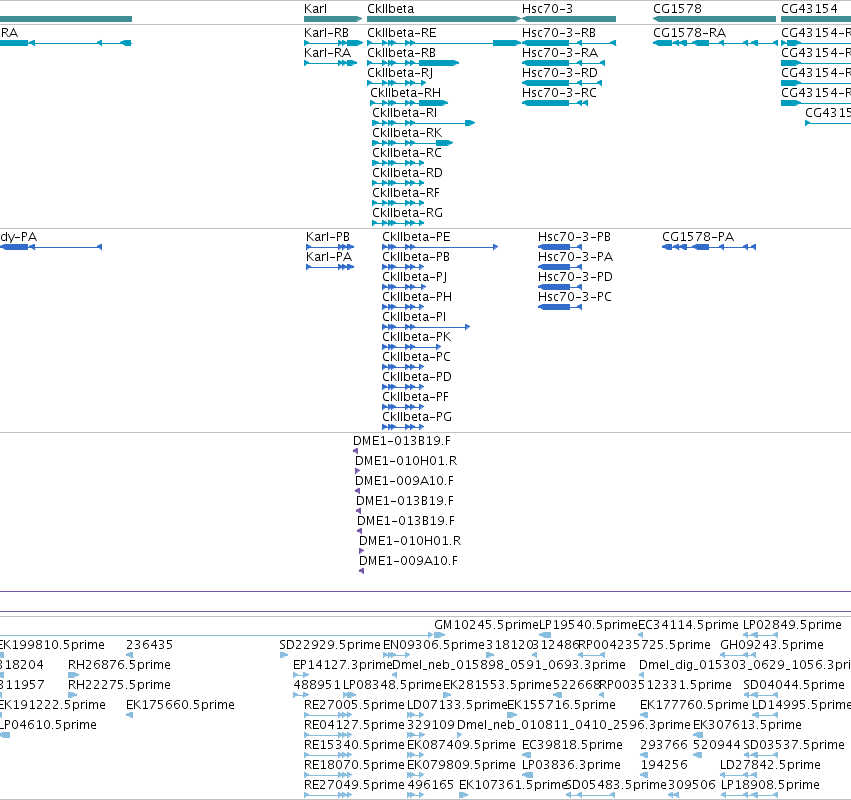Select the Karl-RB transcript label
The width and height of the screenshot is (851, 800).
[326, 33]
